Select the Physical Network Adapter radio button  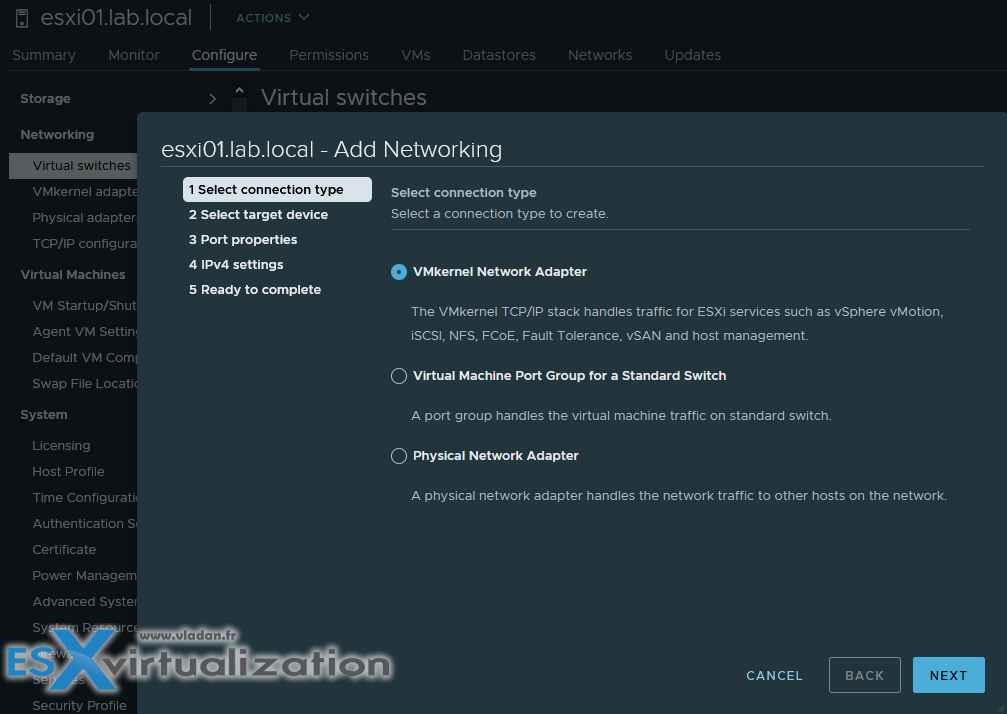tap(399, 456)
